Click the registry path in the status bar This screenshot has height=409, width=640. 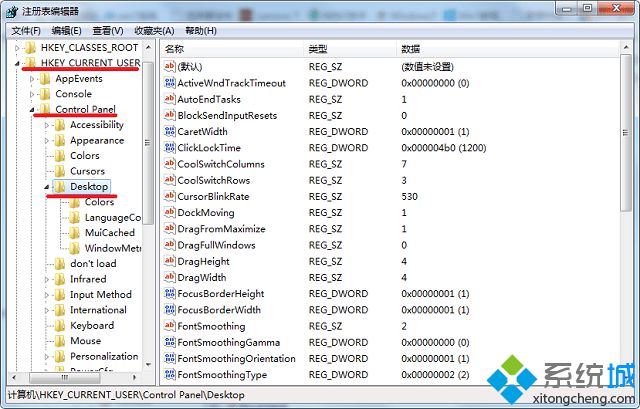[126, 395]
